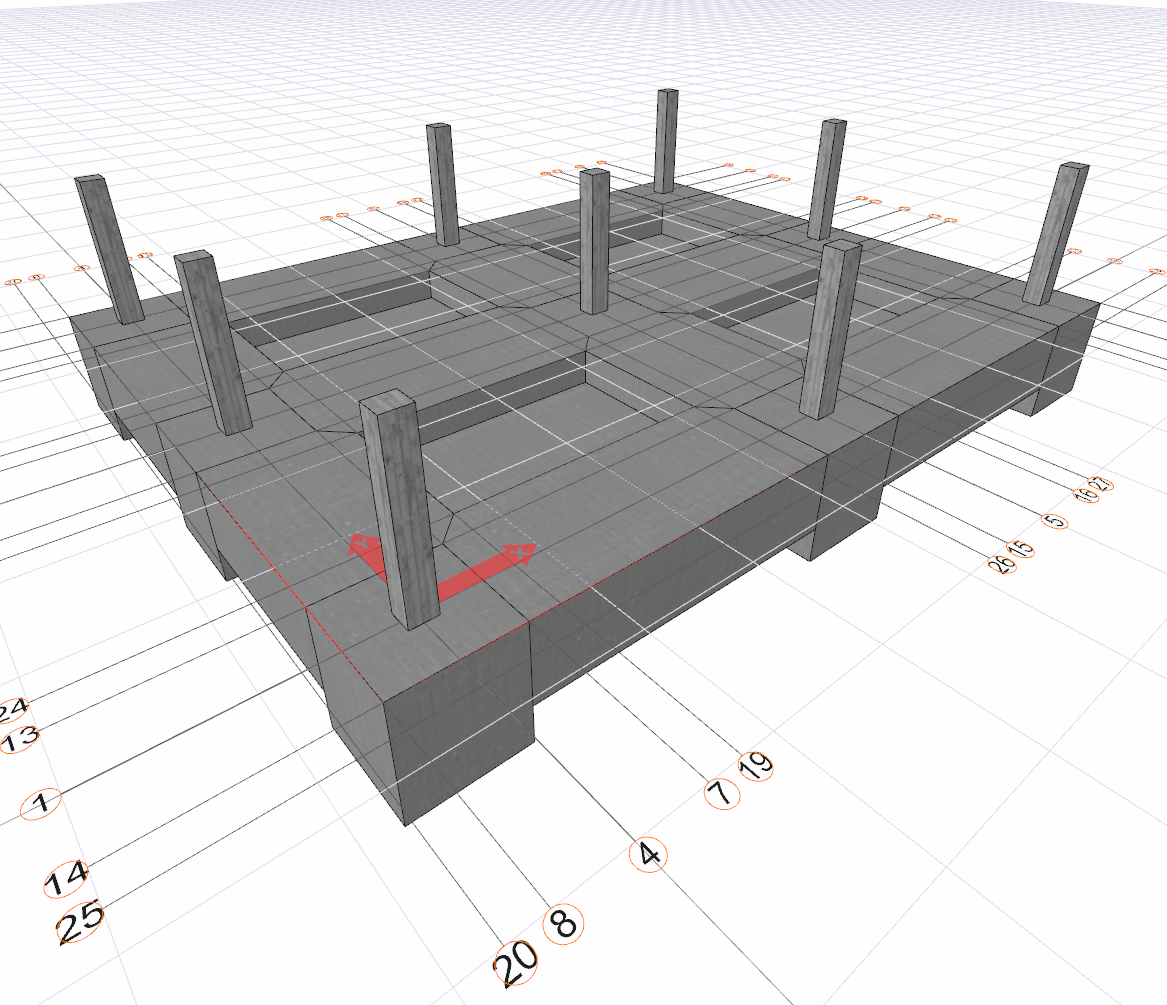Select grid axis bubble labeled 1

click(42, 803)
